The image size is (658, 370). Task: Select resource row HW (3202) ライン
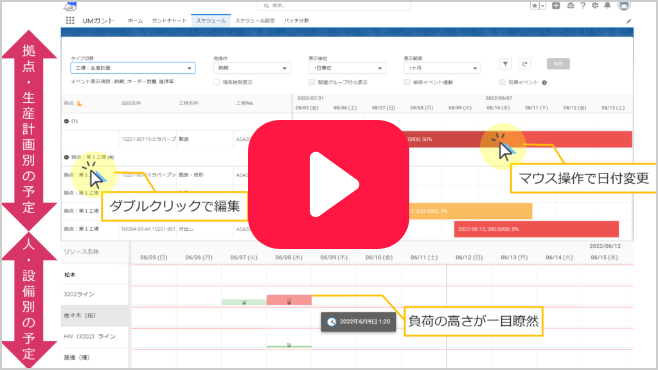tap(95, 336)
